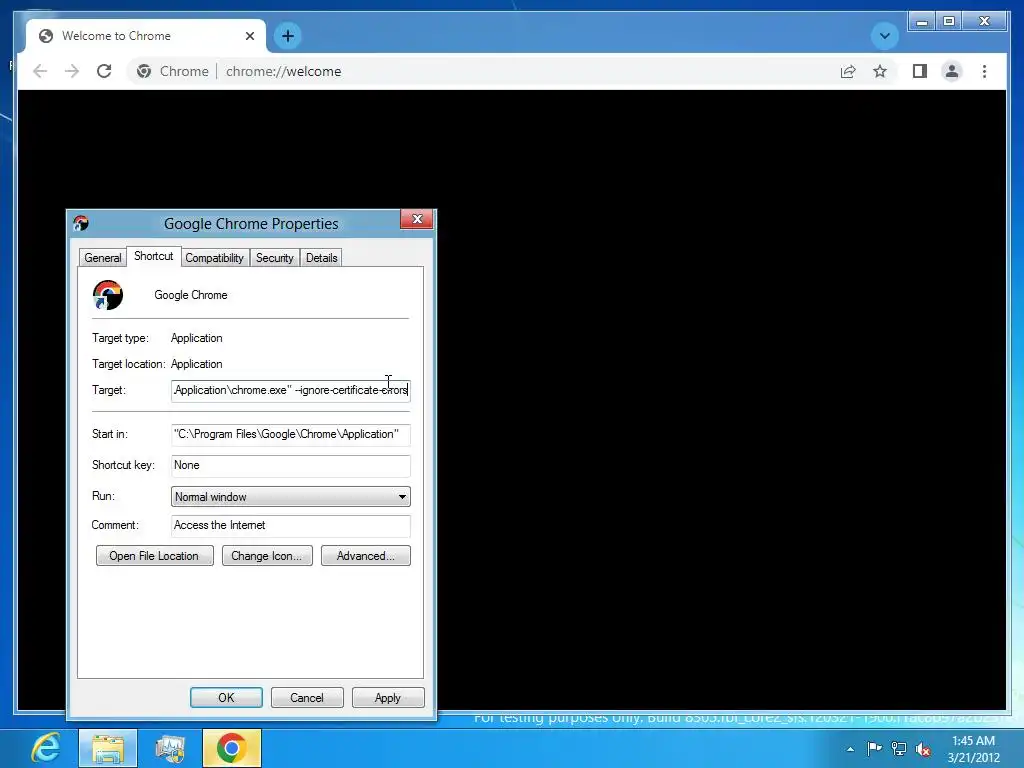Expand the Run Normal window dropdown

pyautogui.click(x=291, y=497)
